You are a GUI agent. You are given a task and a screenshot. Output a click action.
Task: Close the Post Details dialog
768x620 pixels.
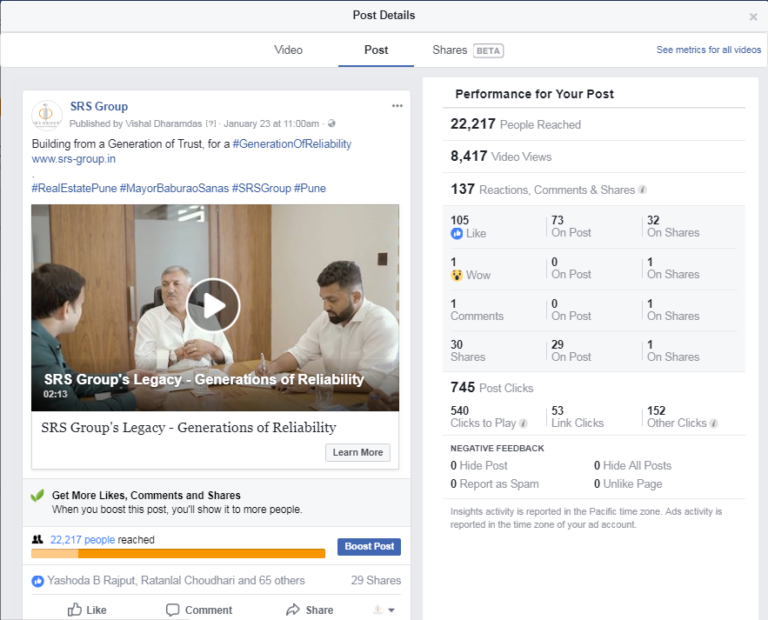click(753, 17)
